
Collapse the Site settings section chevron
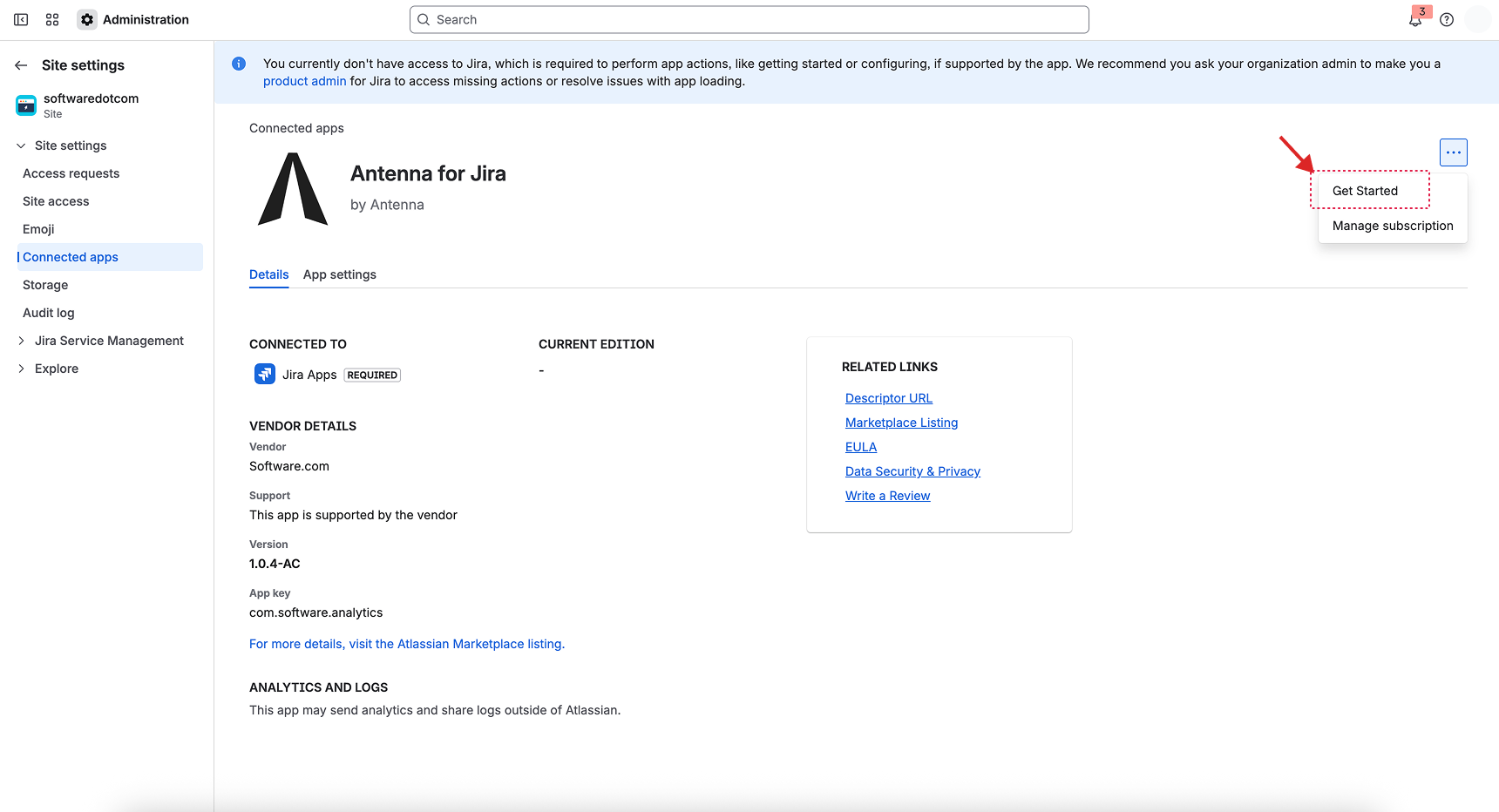click(21, 145)
